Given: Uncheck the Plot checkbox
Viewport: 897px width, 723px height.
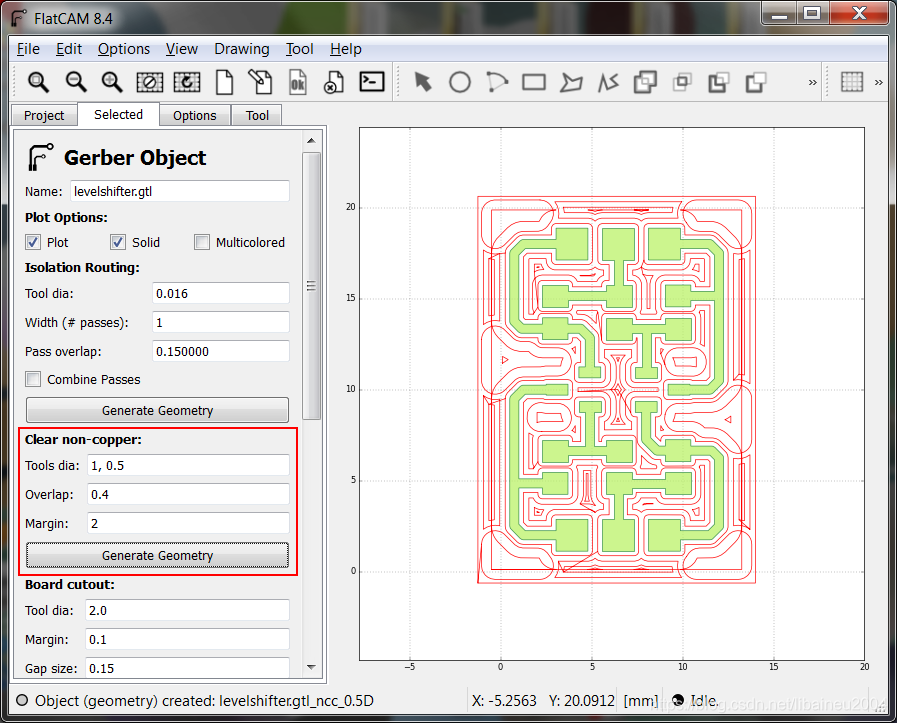Looking at the screenshot, I should click(x=33, y=243).
